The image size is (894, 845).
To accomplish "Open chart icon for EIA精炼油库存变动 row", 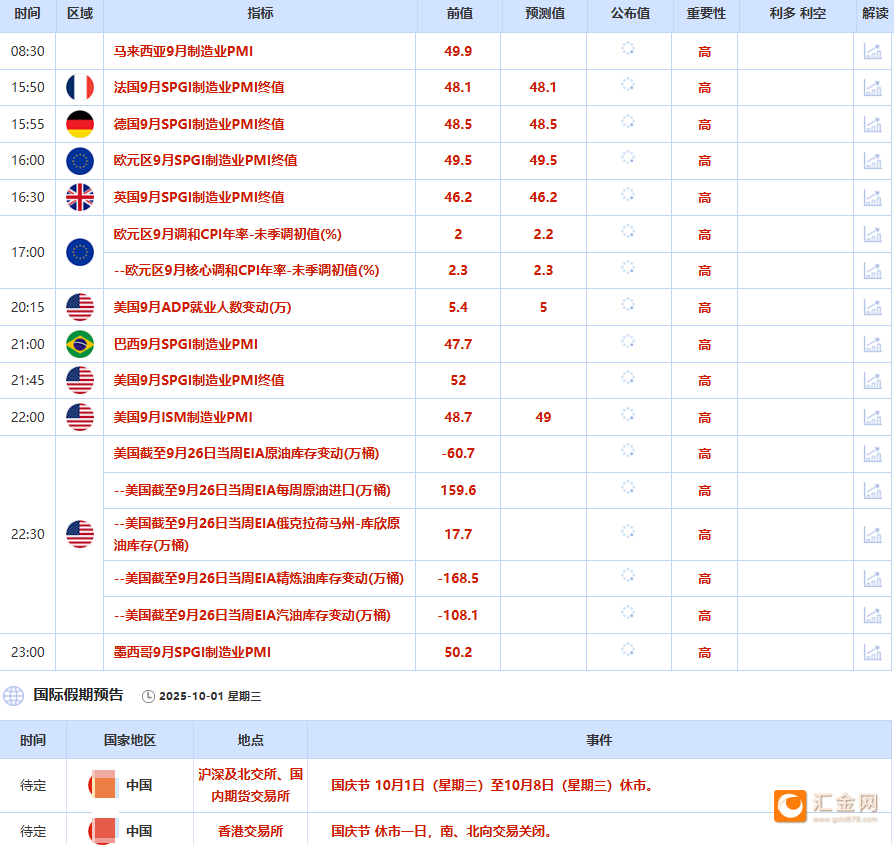I will pyautogui.click(x=872, y=579).
